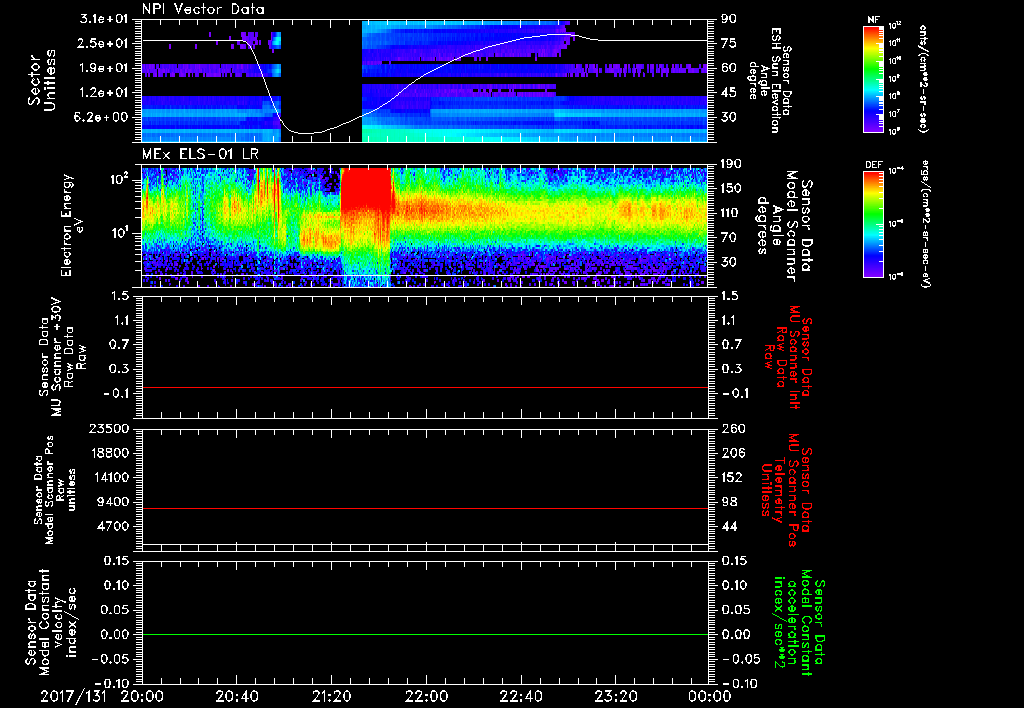1024x708 pixels.
Task: Click the 1.2e+01 sector tick value
Action: tap(104, 93)
